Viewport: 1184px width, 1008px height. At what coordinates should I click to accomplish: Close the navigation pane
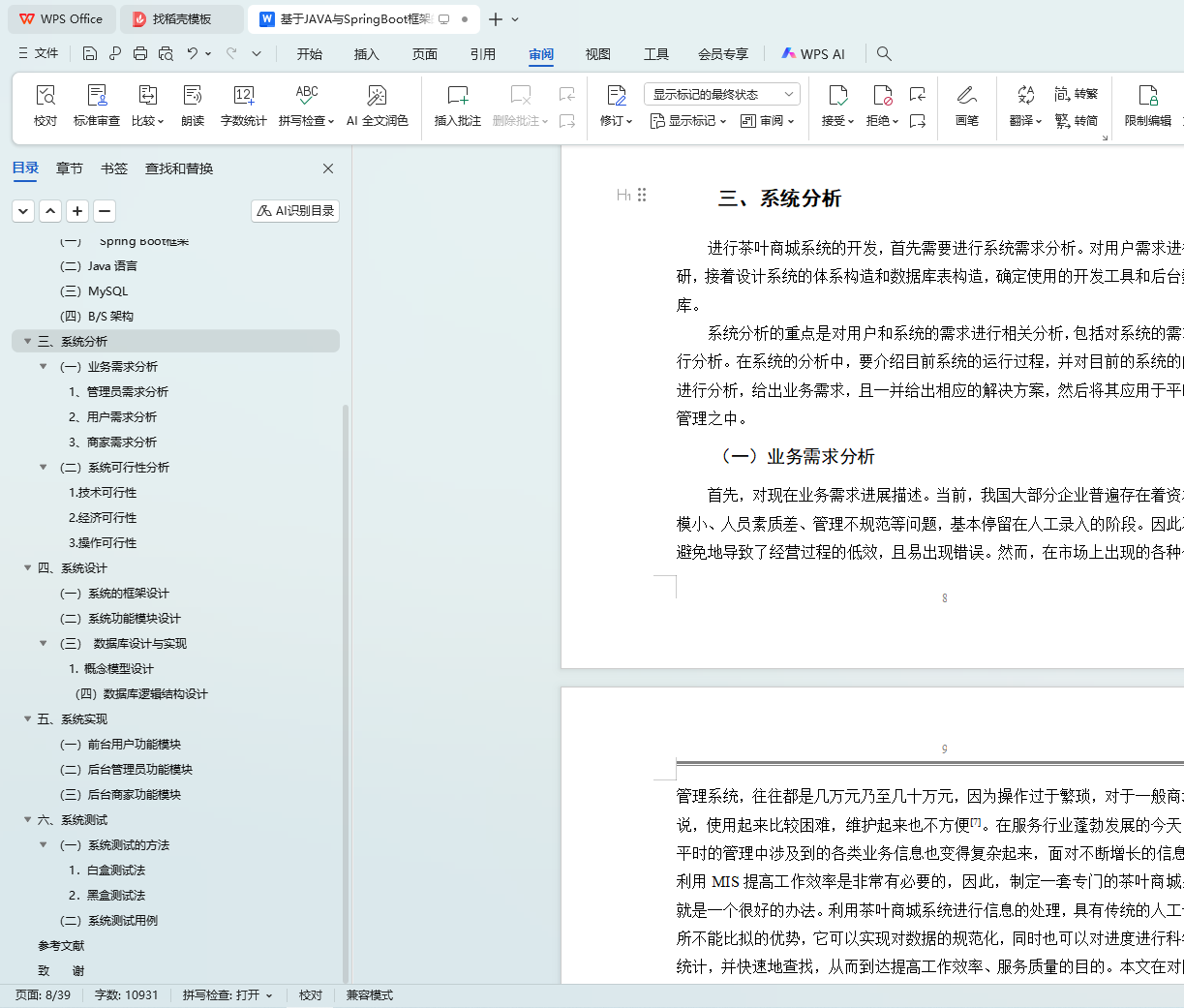(328, 168)
